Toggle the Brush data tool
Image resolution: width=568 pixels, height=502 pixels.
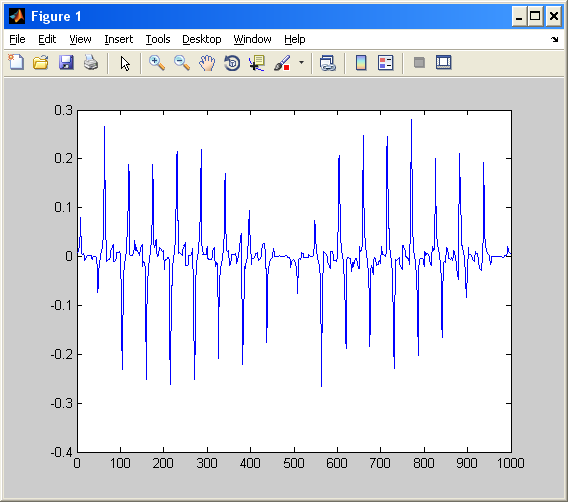[282, 63]
